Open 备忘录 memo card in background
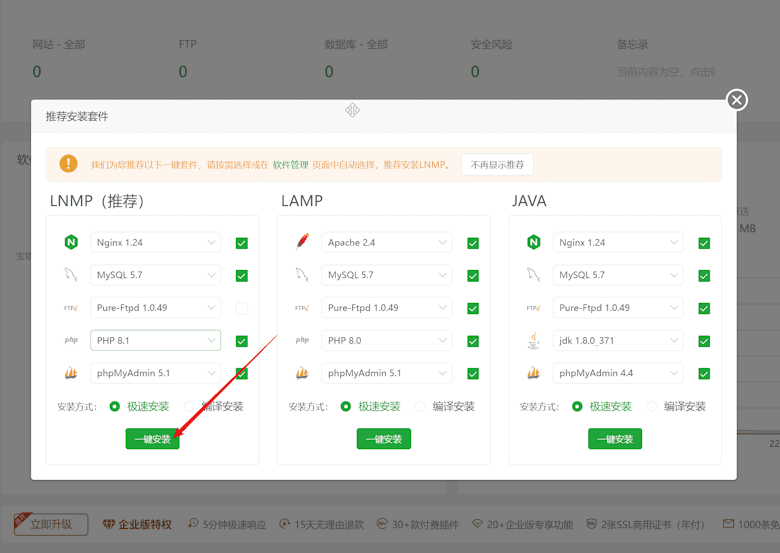Screen dimensions: 780x553 [666, 60]
